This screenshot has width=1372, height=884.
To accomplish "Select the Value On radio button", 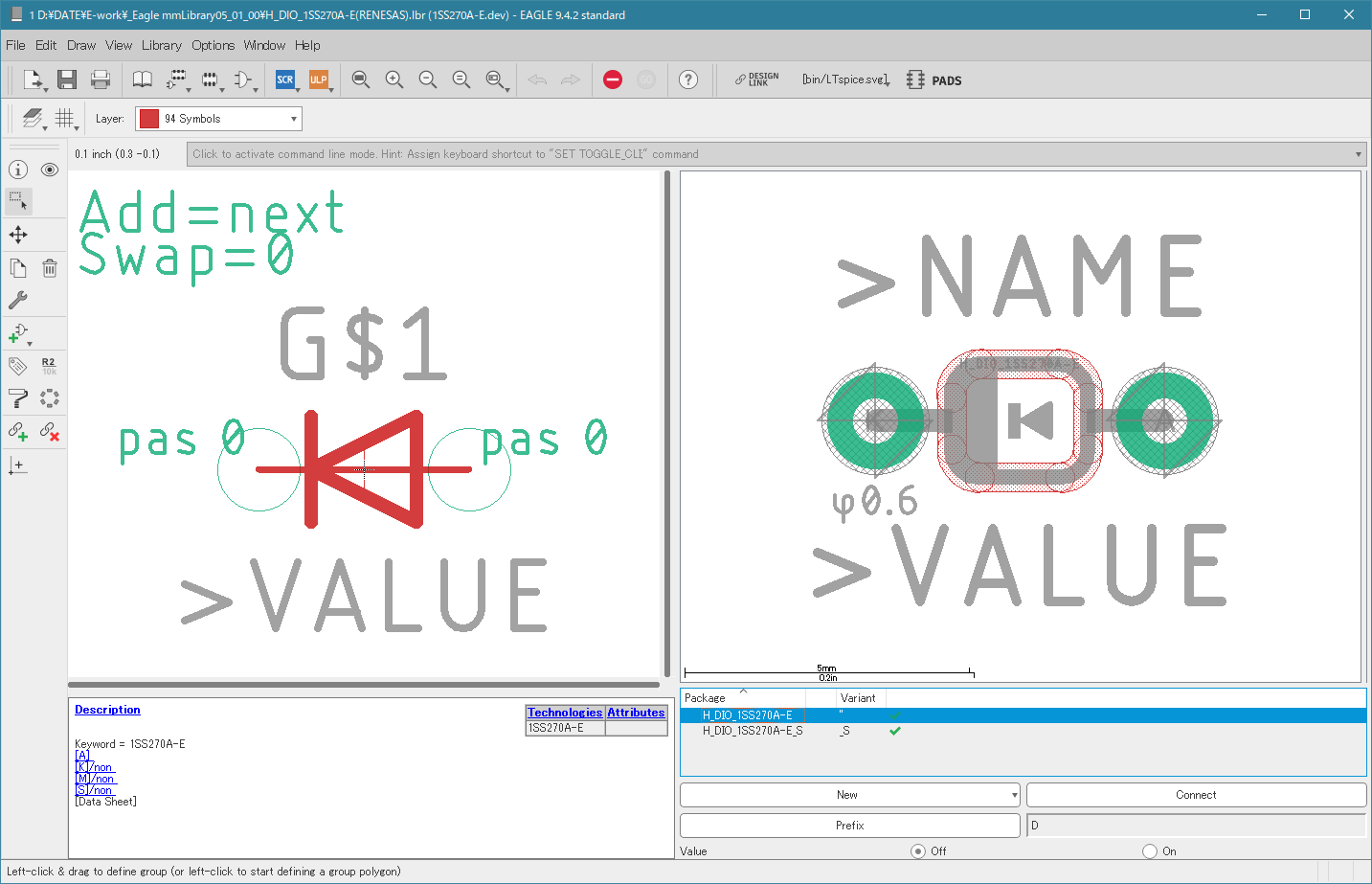I will pos(1150,851).
